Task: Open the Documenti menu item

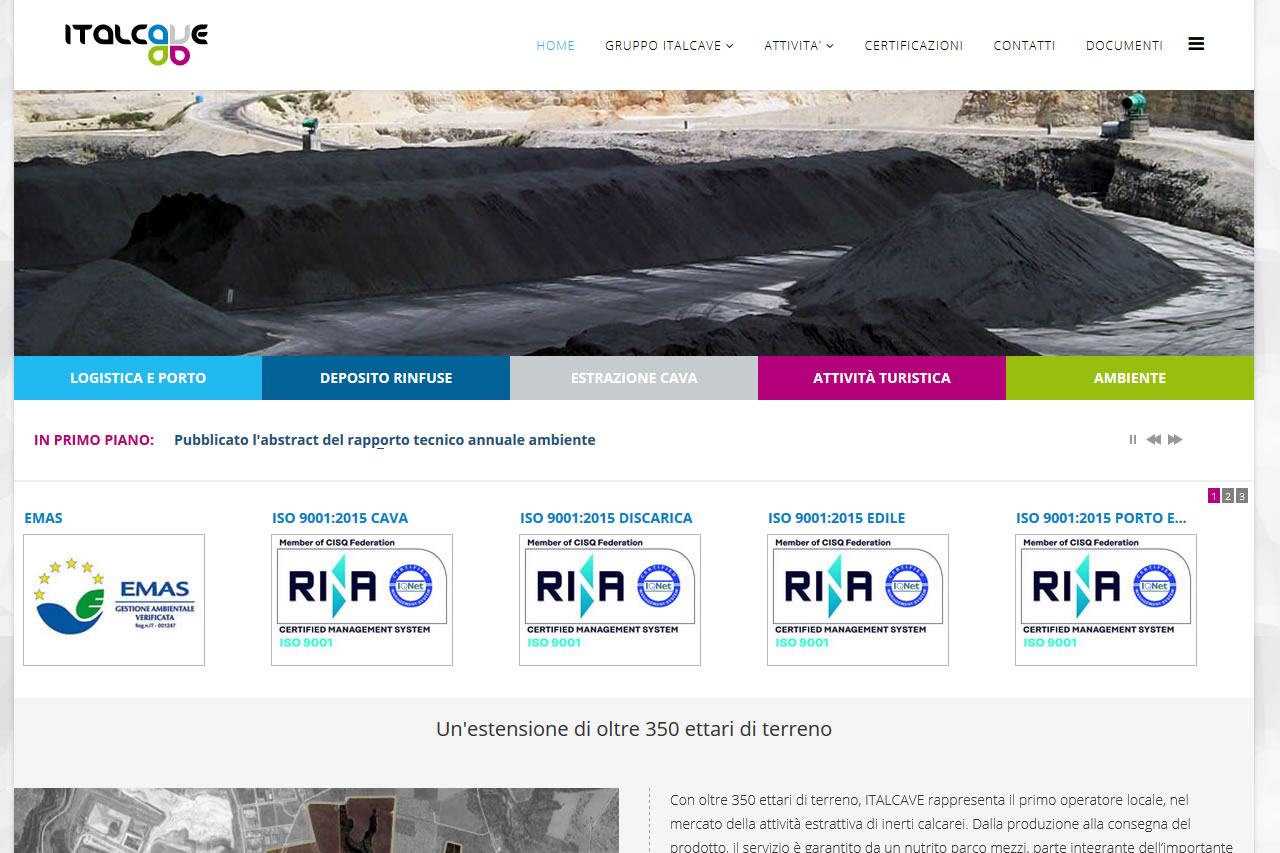Action: (1124, 46)
